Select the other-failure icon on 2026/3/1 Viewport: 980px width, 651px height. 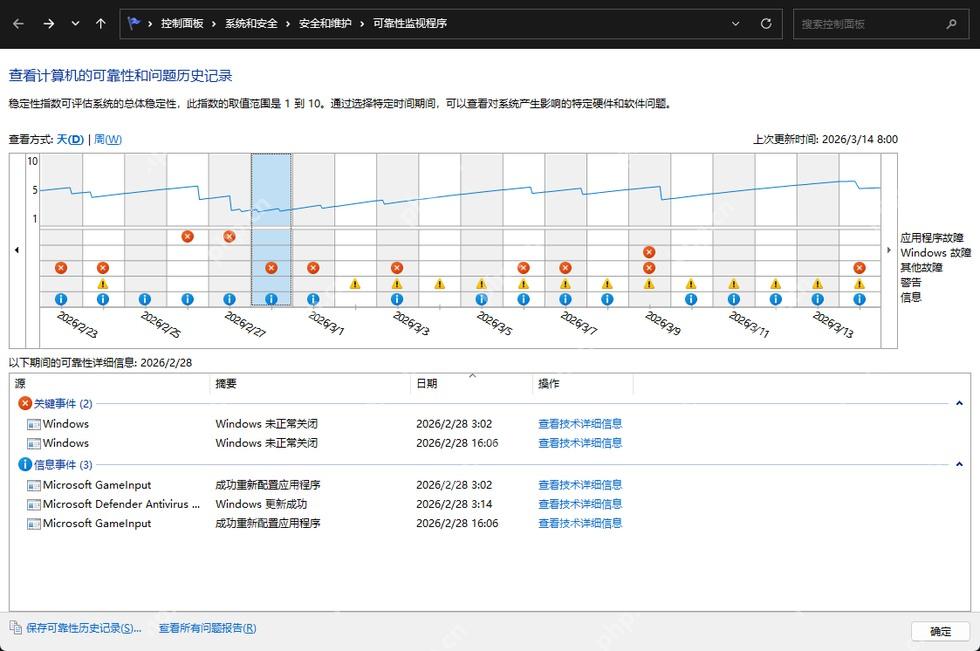[313, 267]
